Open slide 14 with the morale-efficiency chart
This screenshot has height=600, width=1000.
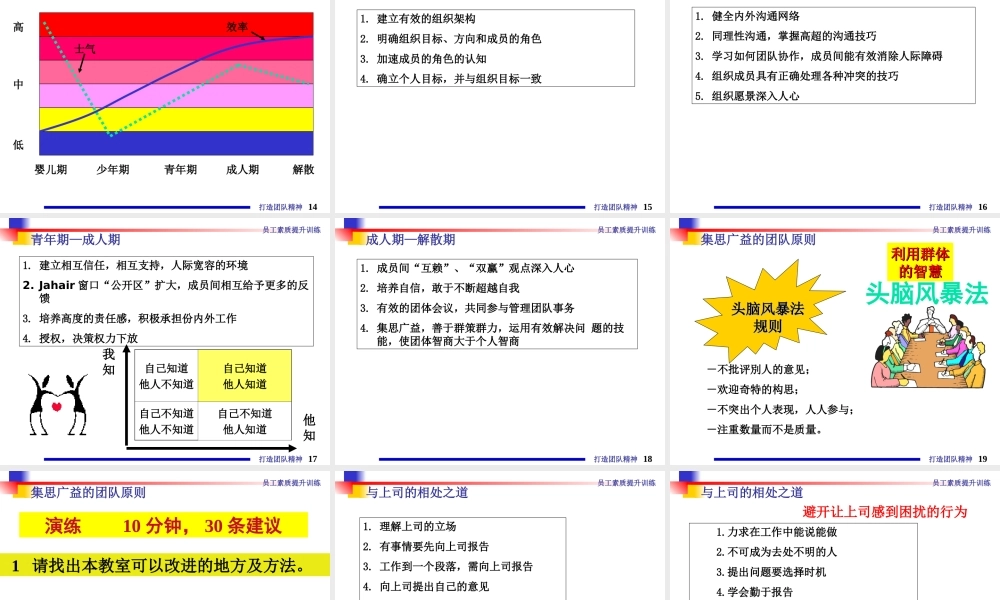pos(165,106)
